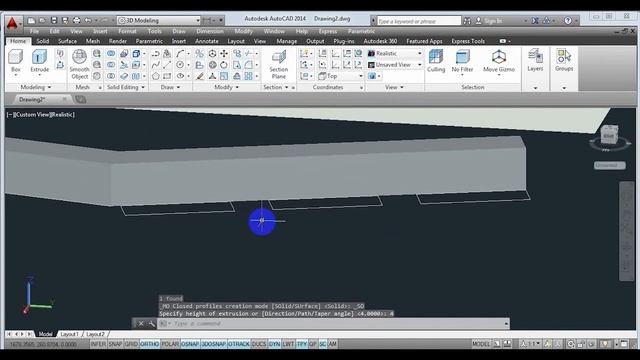Open the Format menu
This screenshot has width=640, height=360.
tap(127, 31)
